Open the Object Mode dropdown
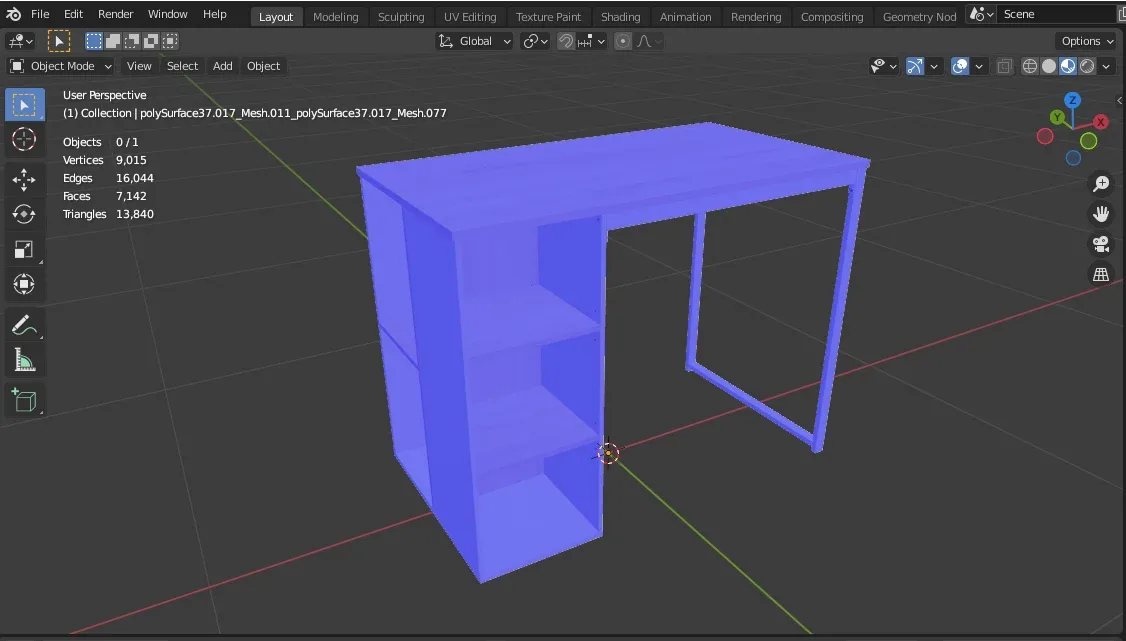 59,66
